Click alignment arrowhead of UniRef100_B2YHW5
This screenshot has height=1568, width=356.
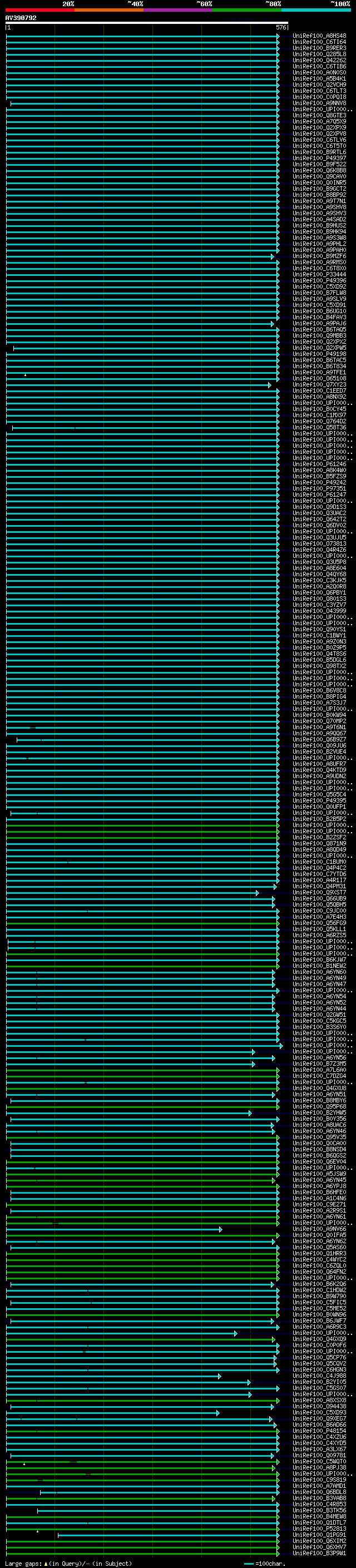[x=250, y=1112]
